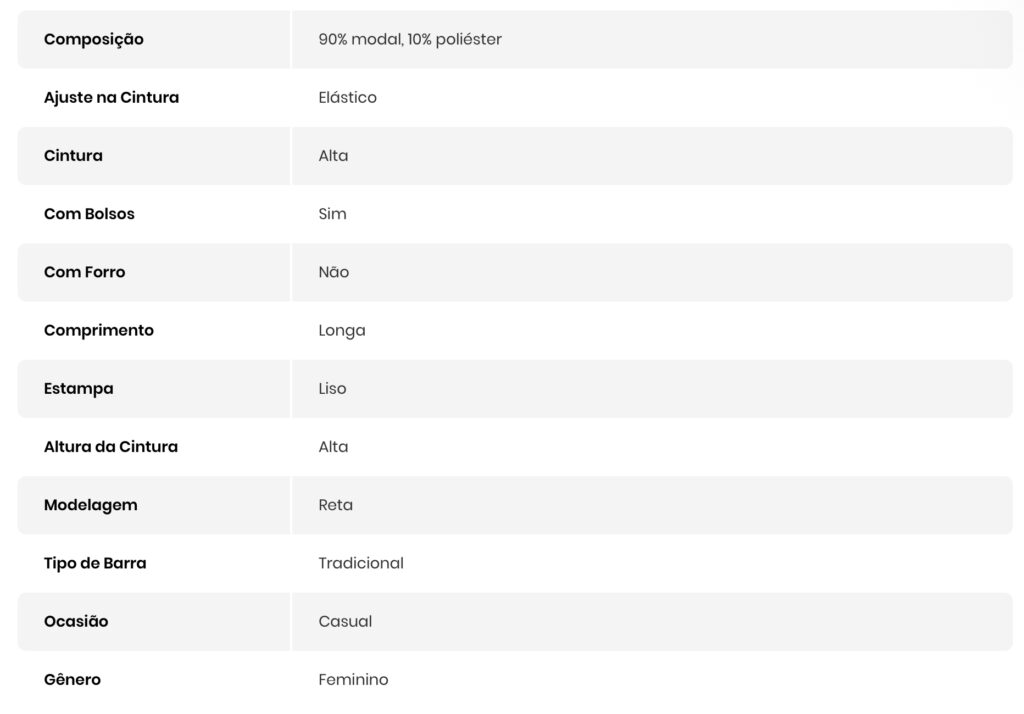Select the Tradicional value text

pos(361,563)
